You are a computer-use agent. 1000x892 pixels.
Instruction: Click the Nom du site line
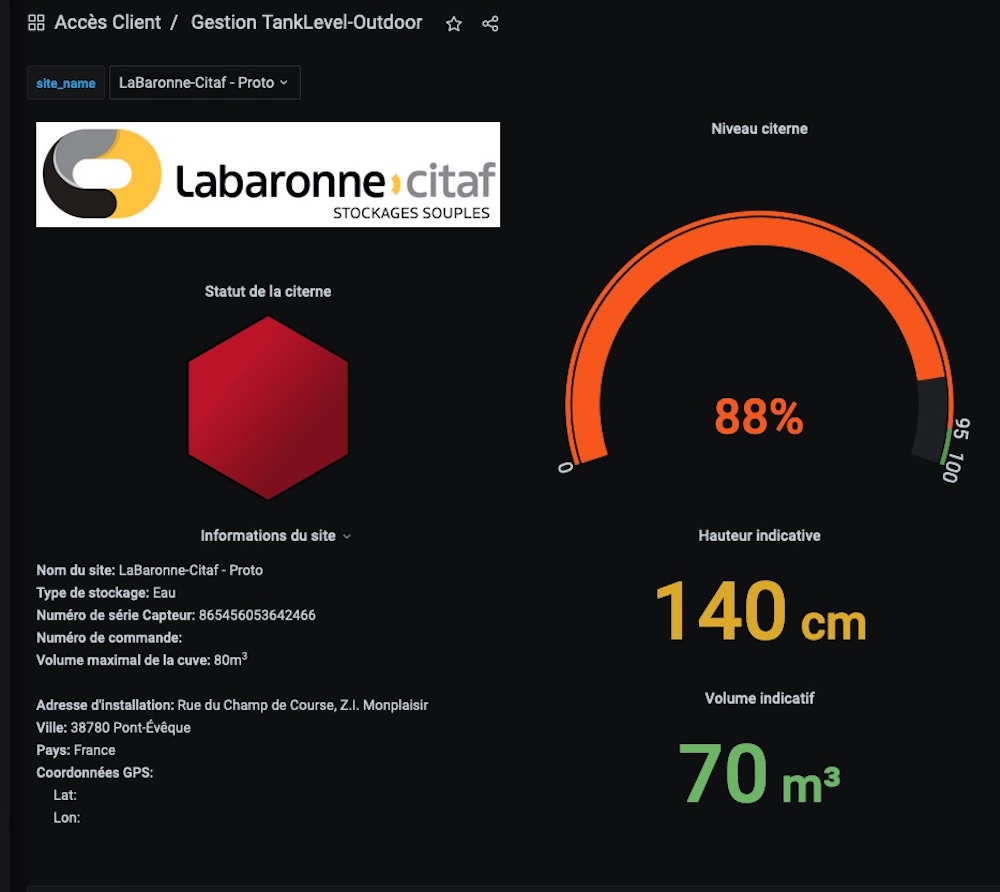[149, 570]
